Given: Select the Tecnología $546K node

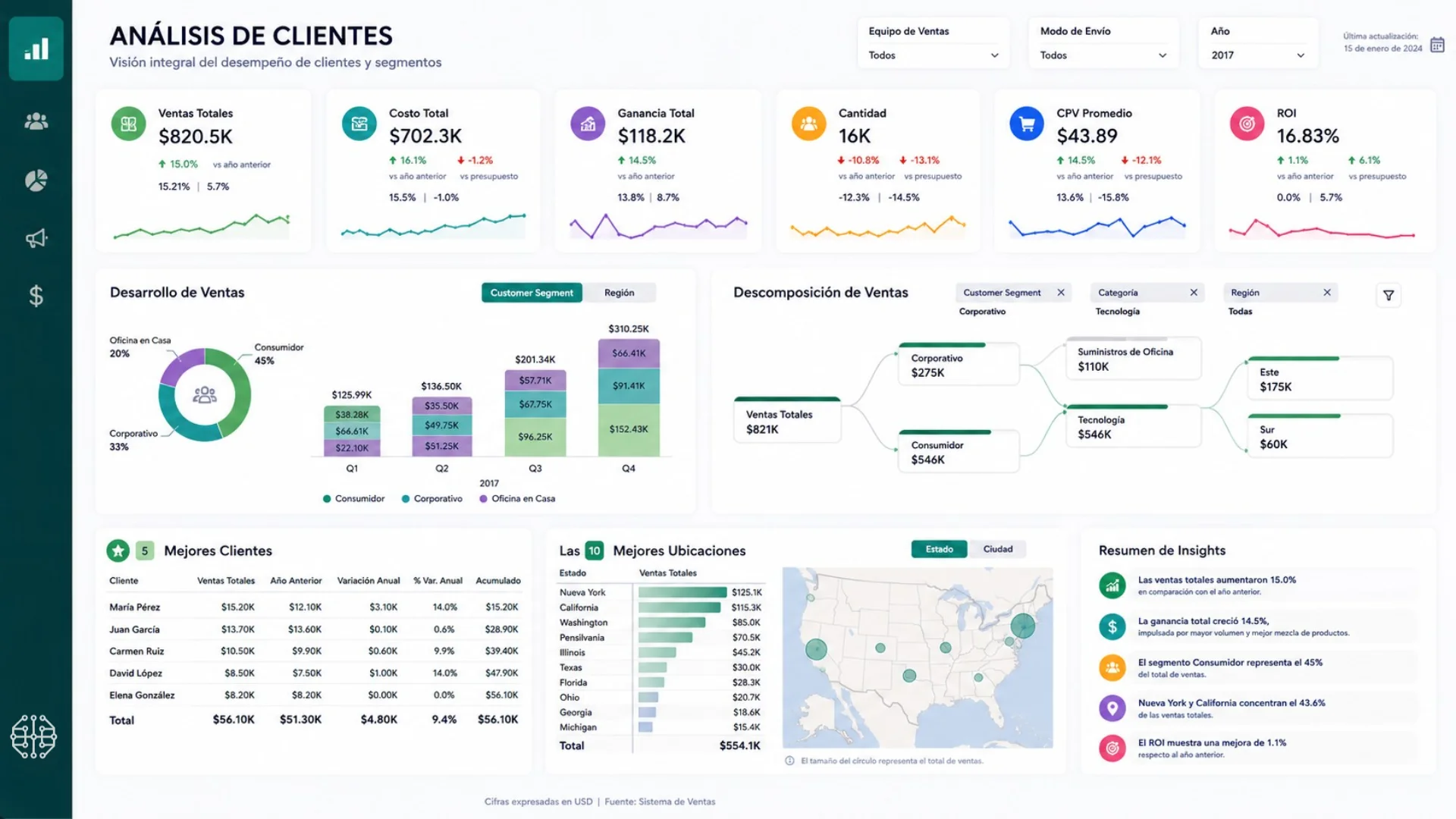Looking at the screenshot, I should (1133, 426).
